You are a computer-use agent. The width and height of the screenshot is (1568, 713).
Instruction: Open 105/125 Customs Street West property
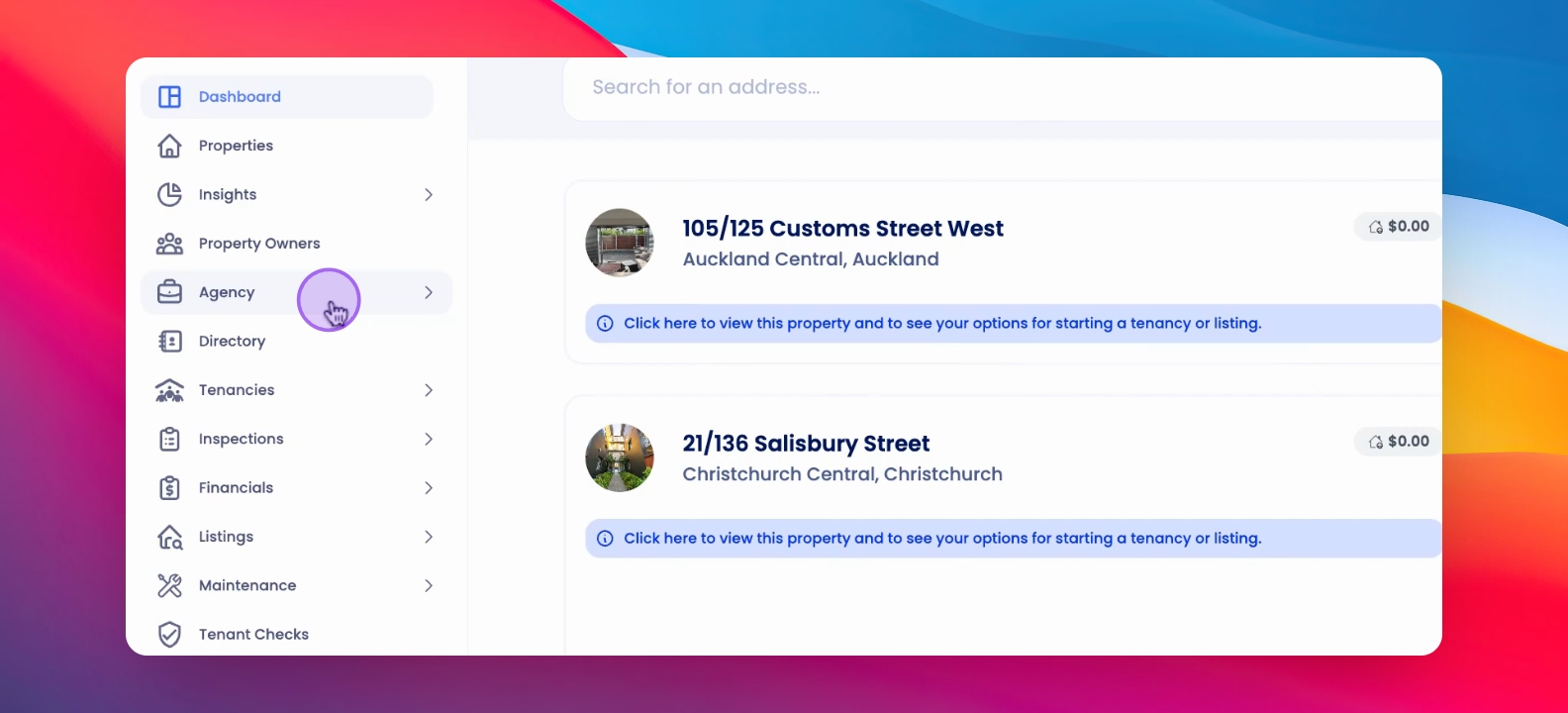pos(842,229)
